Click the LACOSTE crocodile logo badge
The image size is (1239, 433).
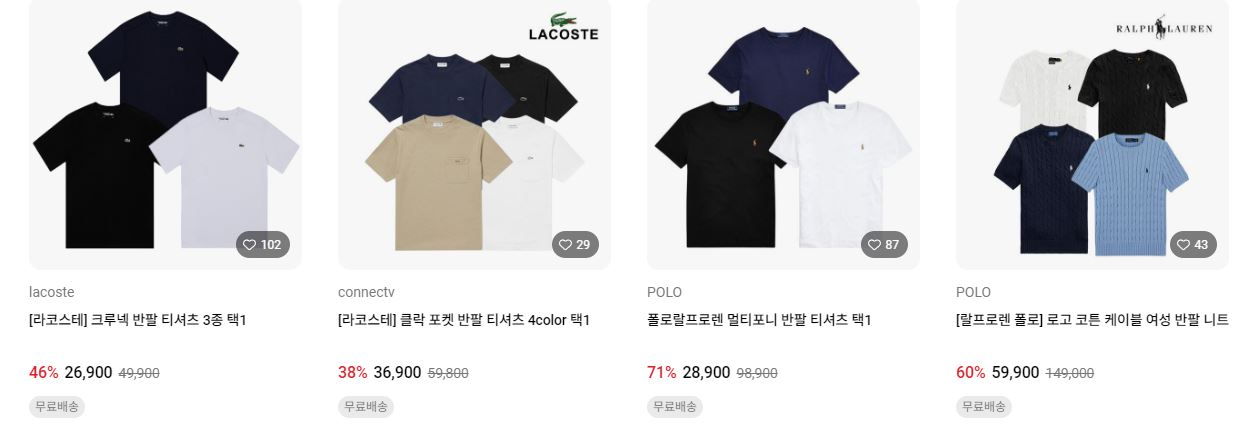point(563,27)
